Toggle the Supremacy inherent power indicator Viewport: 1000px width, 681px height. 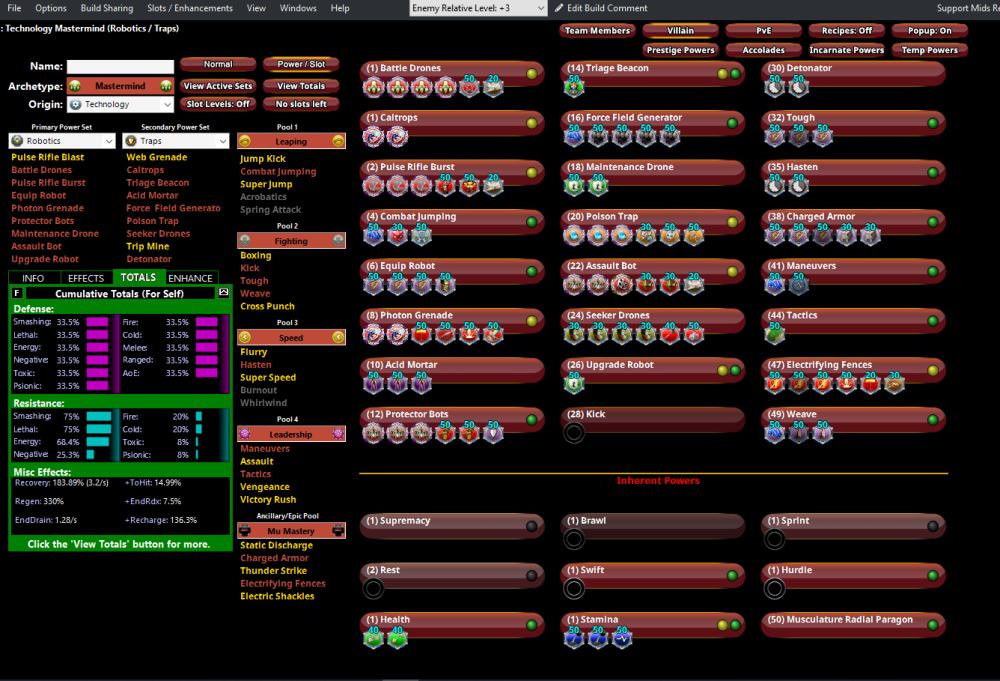pyautogui.click(x=532, y=526)
